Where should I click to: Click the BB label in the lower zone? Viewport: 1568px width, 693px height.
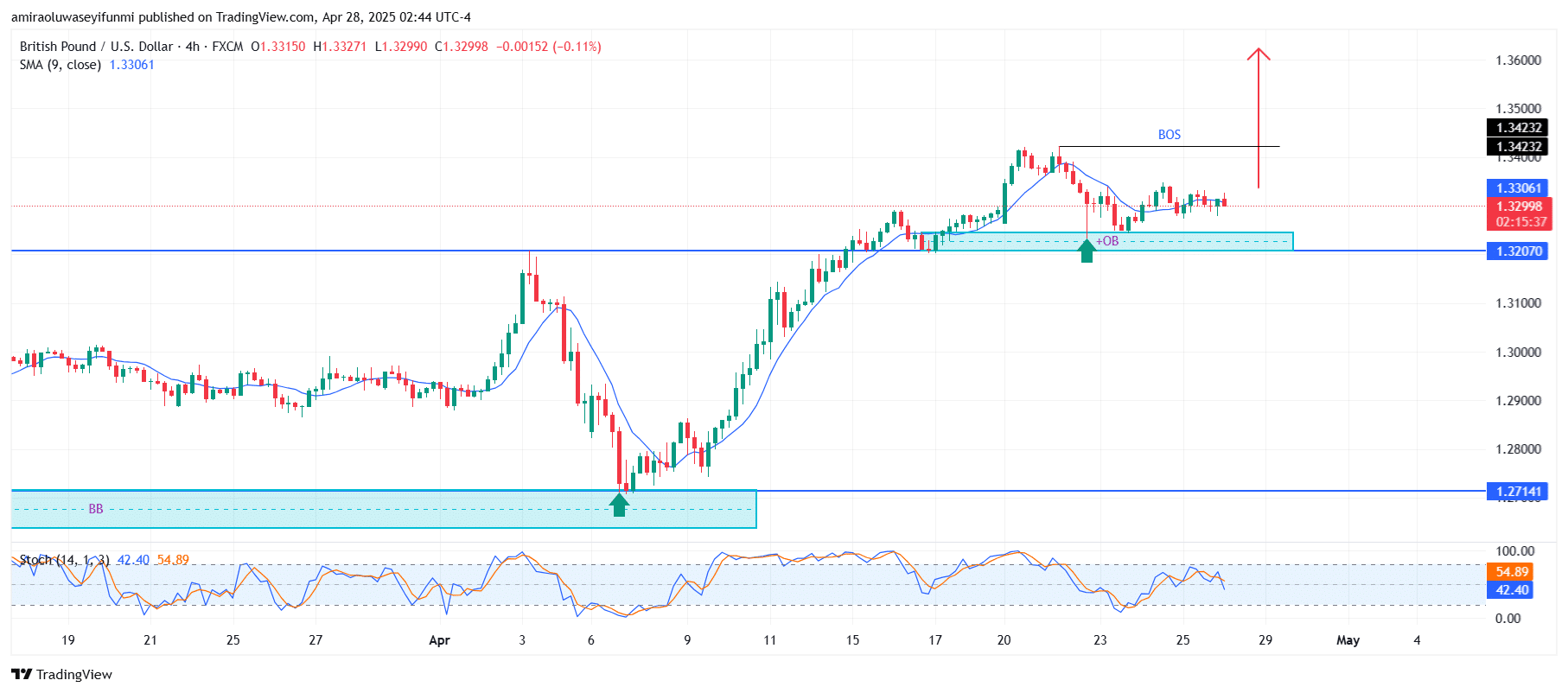(x=96, y=509)
